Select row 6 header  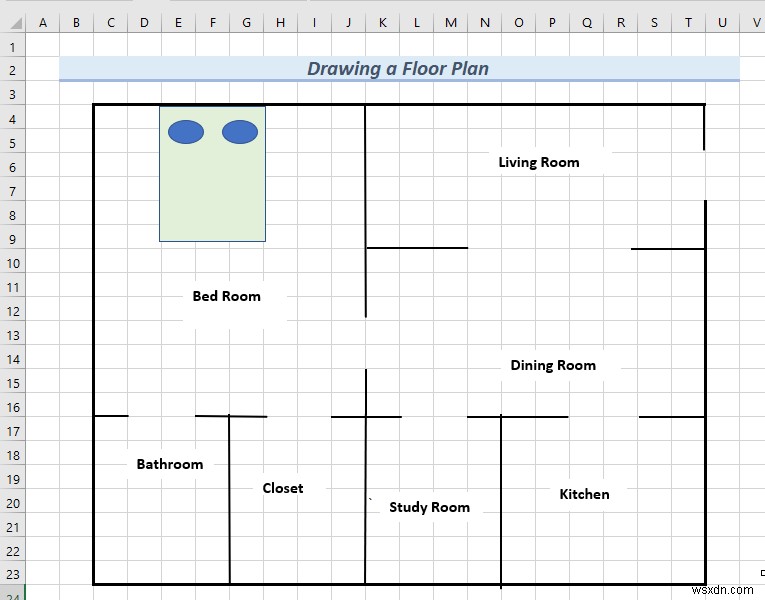point(13,167)
